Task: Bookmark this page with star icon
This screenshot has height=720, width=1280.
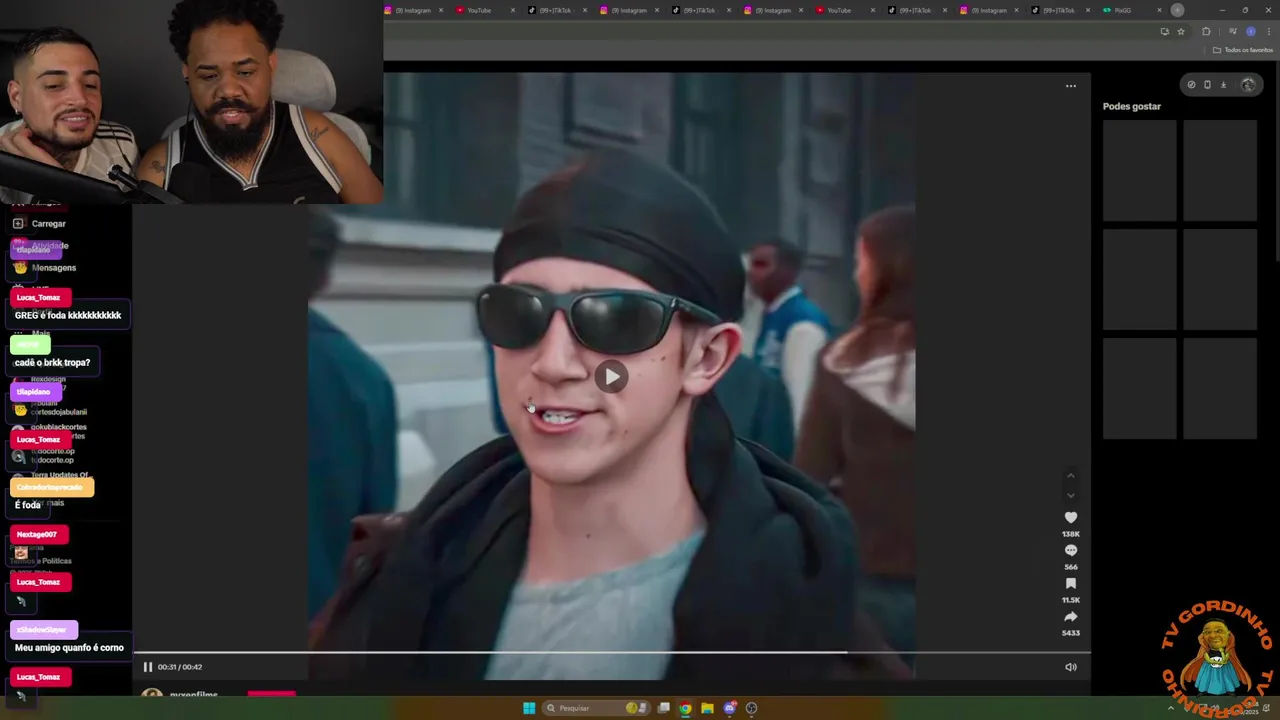Action: point(1181,31)
